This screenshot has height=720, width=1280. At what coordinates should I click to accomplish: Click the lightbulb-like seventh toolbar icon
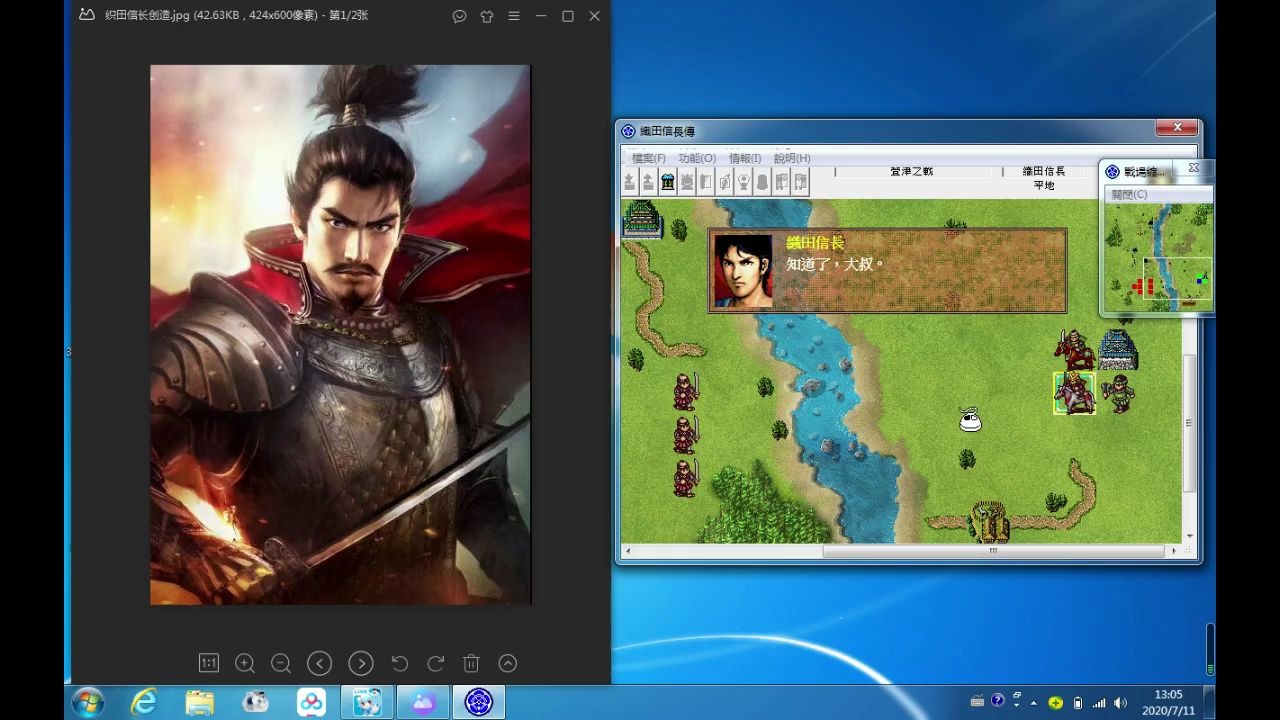[x=744, y=181]
